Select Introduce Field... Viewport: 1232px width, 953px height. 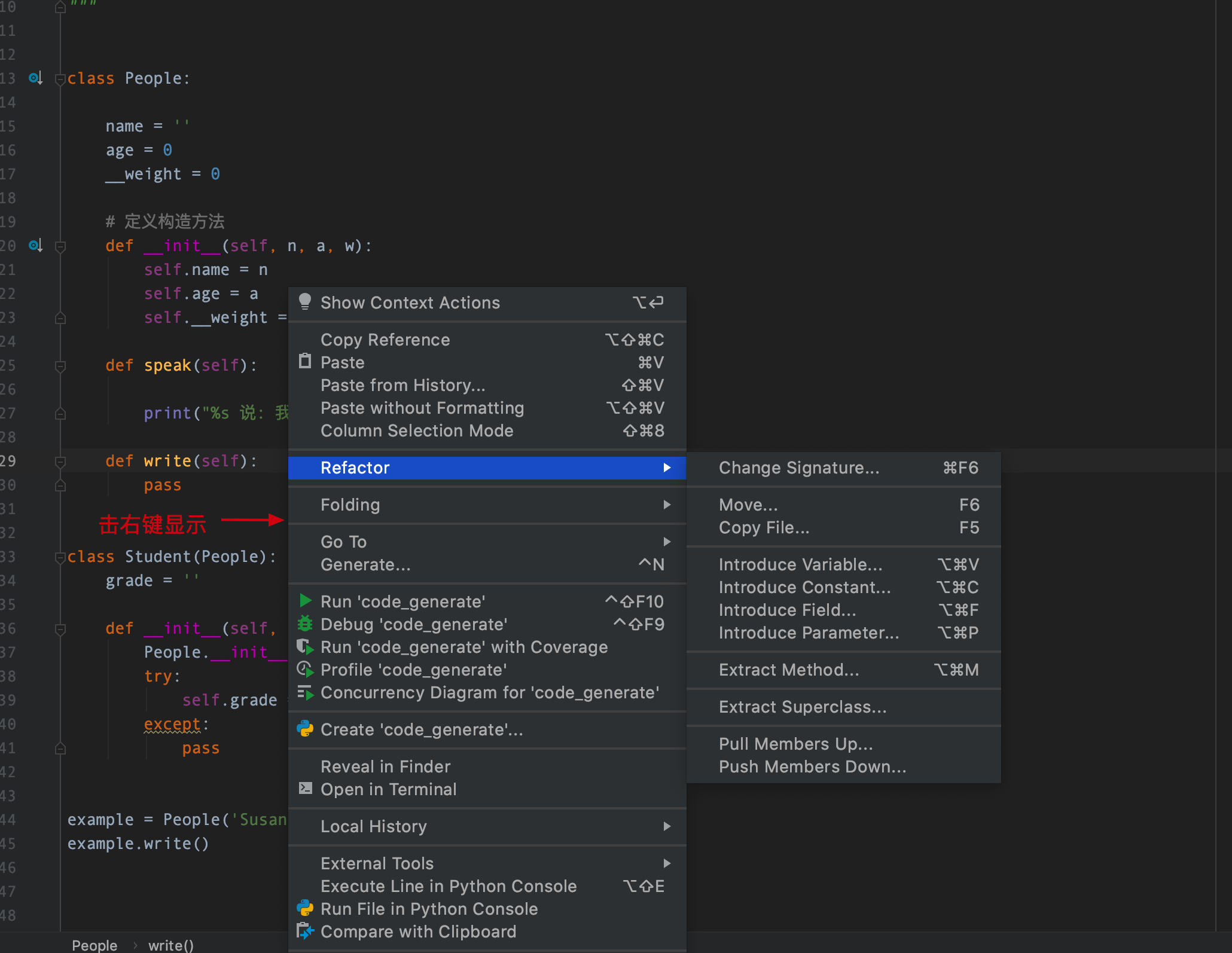tap(843, 610)
